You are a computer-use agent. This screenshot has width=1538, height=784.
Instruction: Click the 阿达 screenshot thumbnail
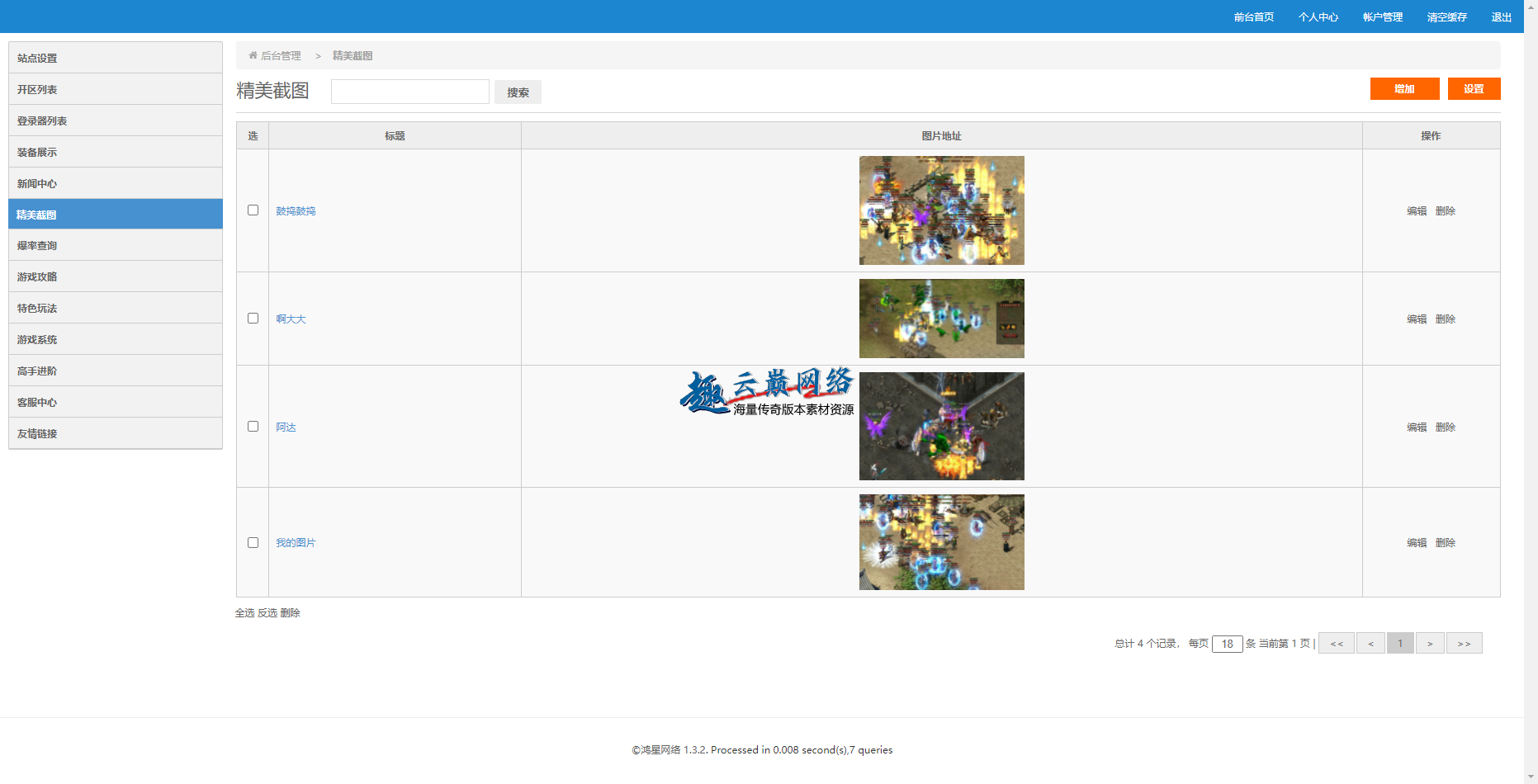tap(941, 426)
